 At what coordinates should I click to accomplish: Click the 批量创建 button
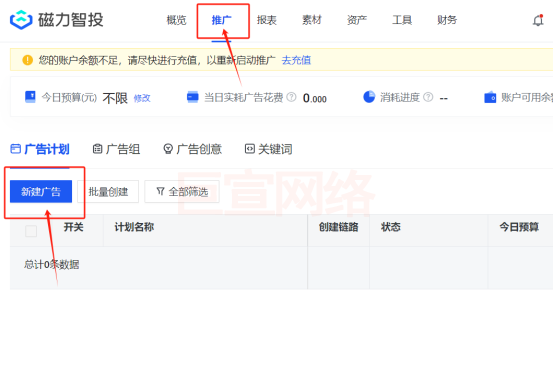pos(108,192)
